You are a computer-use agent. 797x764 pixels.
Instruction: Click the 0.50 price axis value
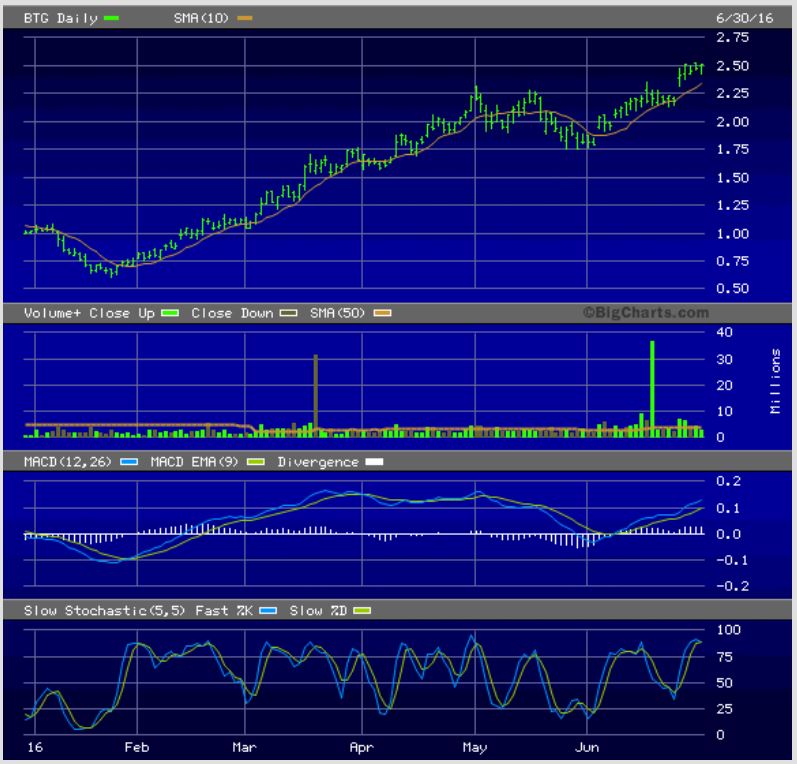pyautogui.click(x=732, y=288)
